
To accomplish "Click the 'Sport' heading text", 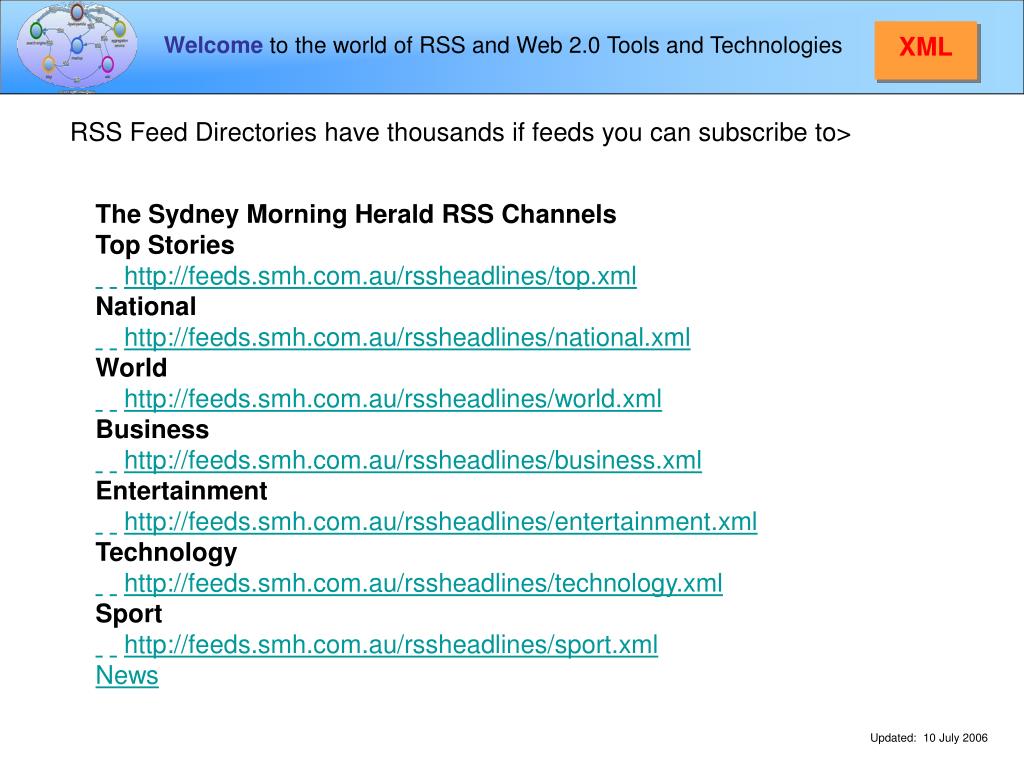I will (129, 615).
